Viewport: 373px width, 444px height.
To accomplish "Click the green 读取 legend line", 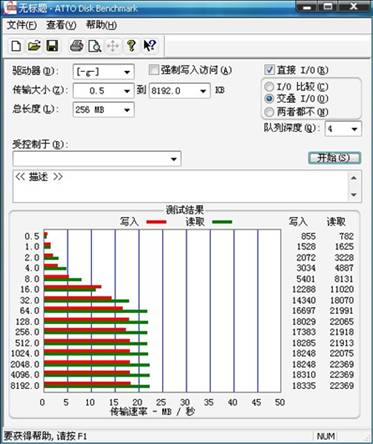I will pos(222,222).
